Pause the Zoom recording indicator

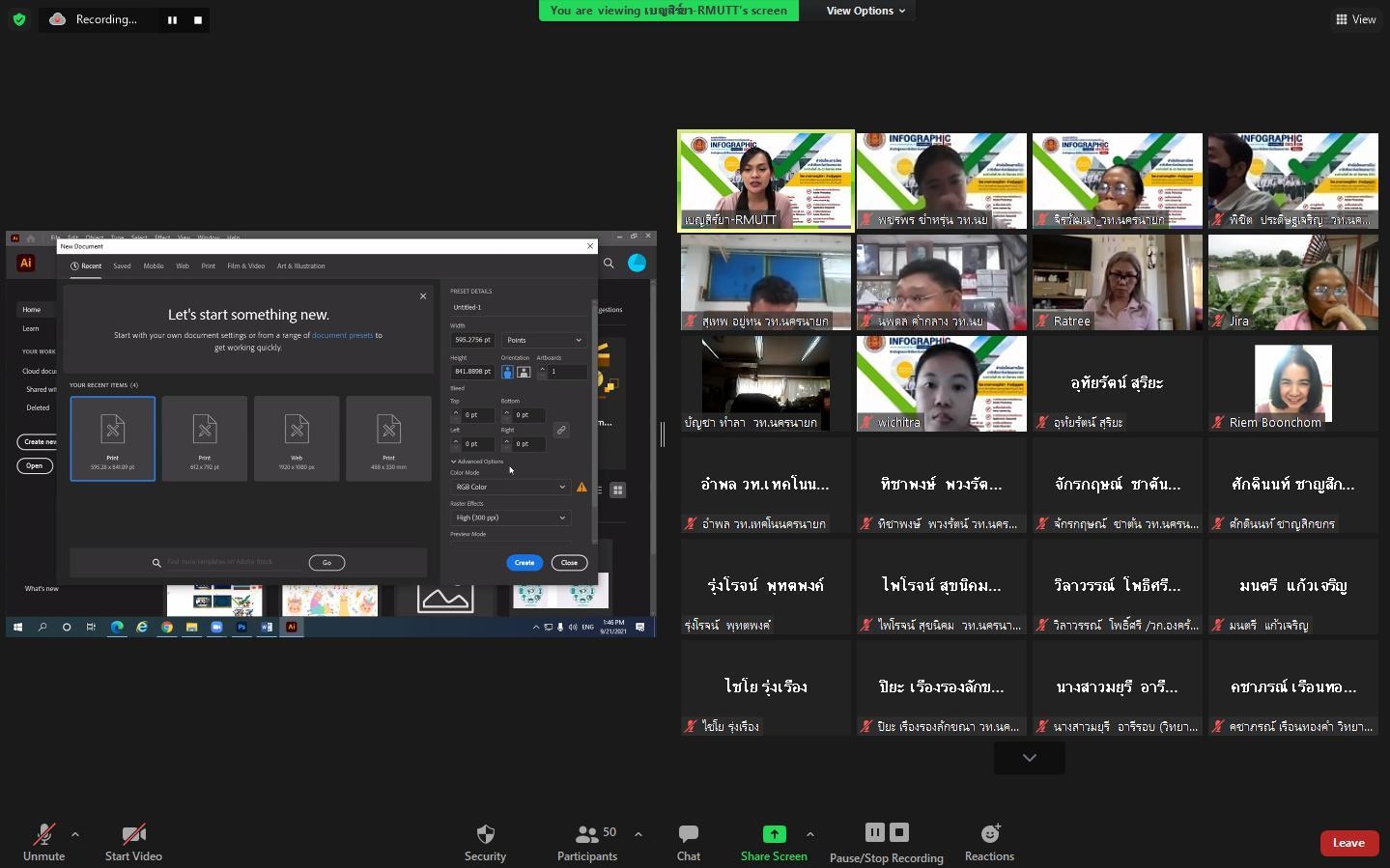tap(172, 19)
